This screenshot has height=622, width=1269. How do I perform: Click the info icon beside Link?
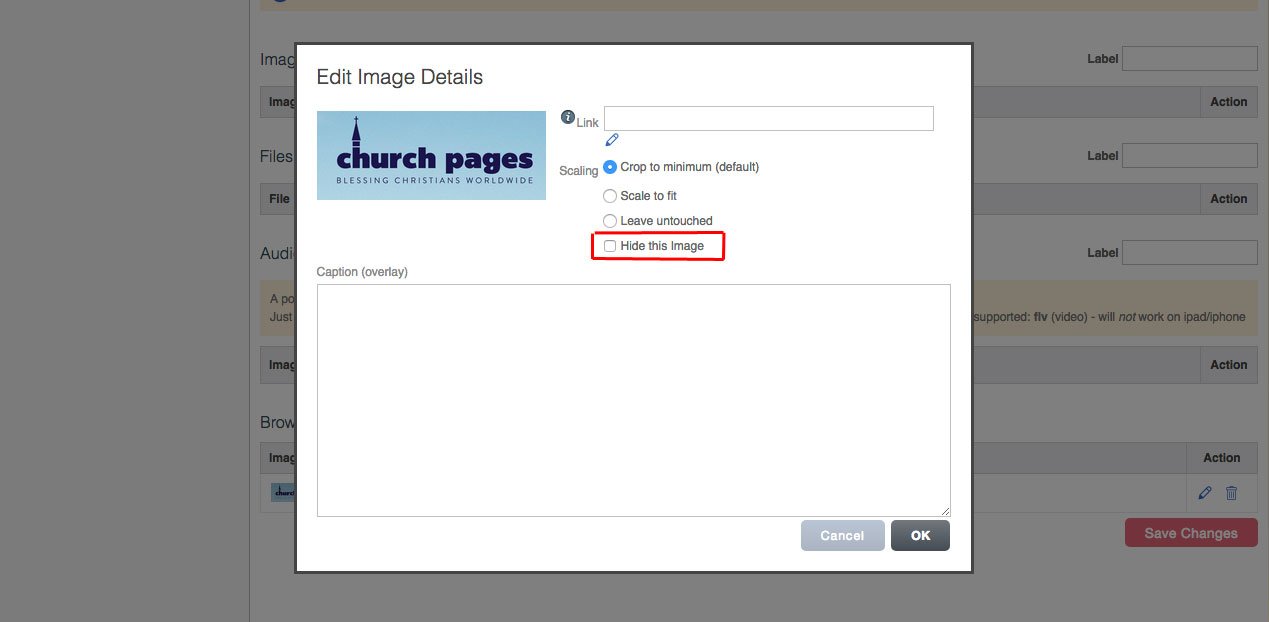[568, 117]
